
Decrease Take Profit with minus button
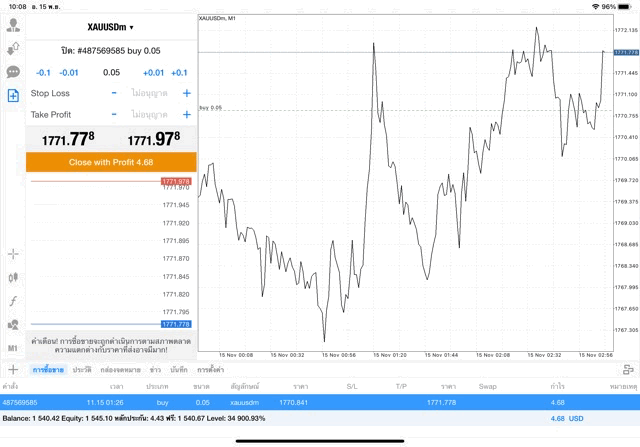[113, 115]
